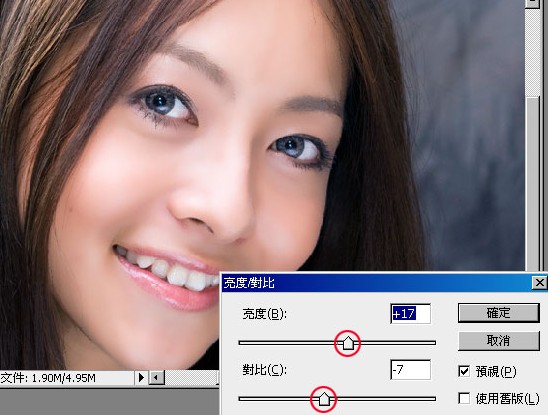Image resolution: width=548 pixels, height=415 pixels.
Task: Select the brightness slider handle
Action: (x=348, y=343)
